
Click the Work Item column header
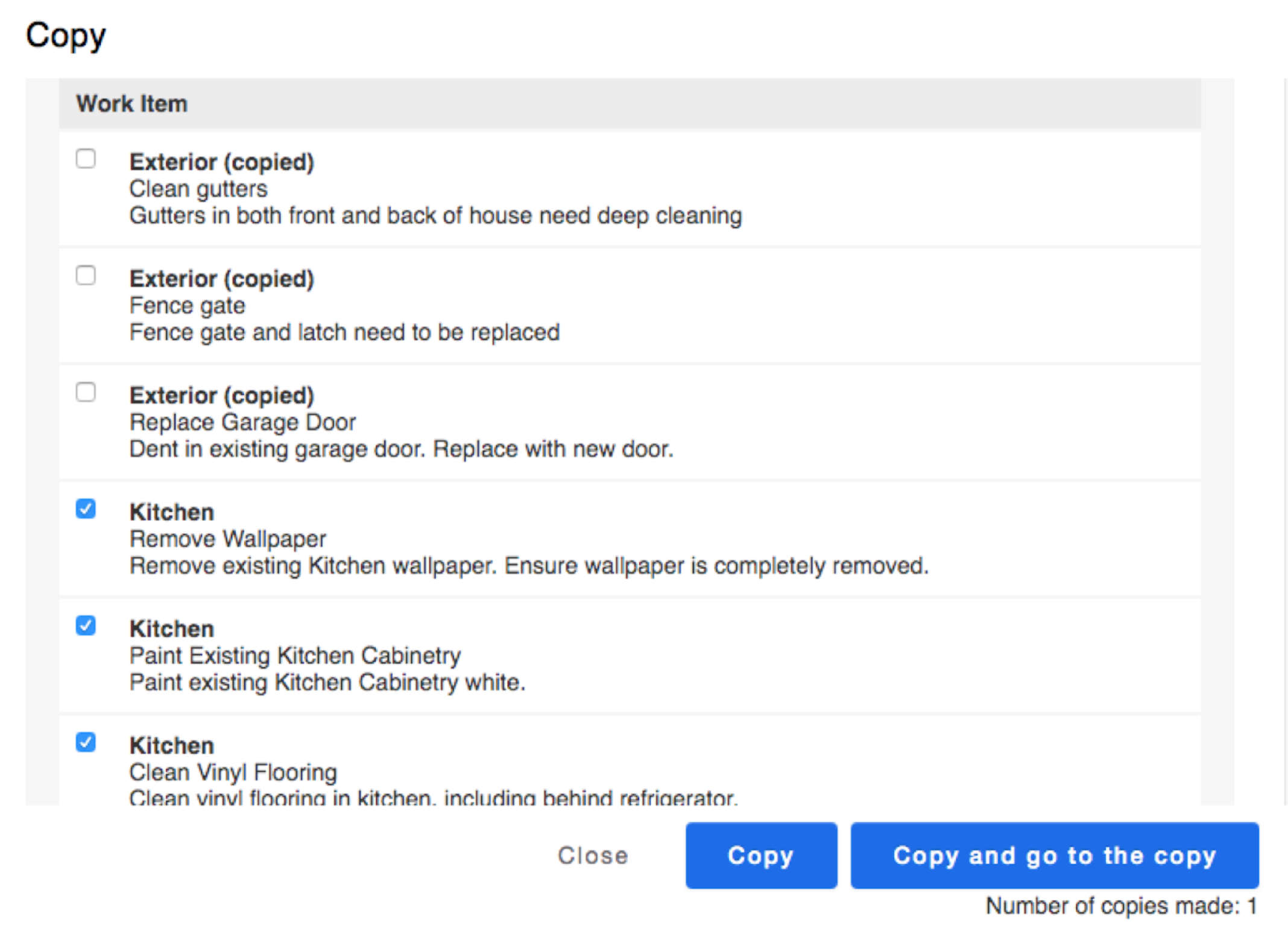click(132, 104)
